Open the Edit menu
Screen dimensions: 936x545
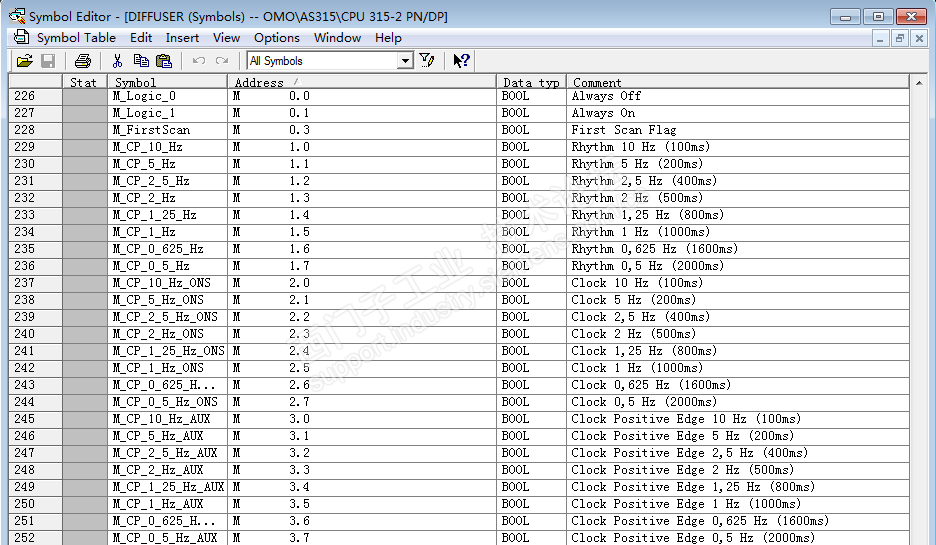tap(141, 38)
